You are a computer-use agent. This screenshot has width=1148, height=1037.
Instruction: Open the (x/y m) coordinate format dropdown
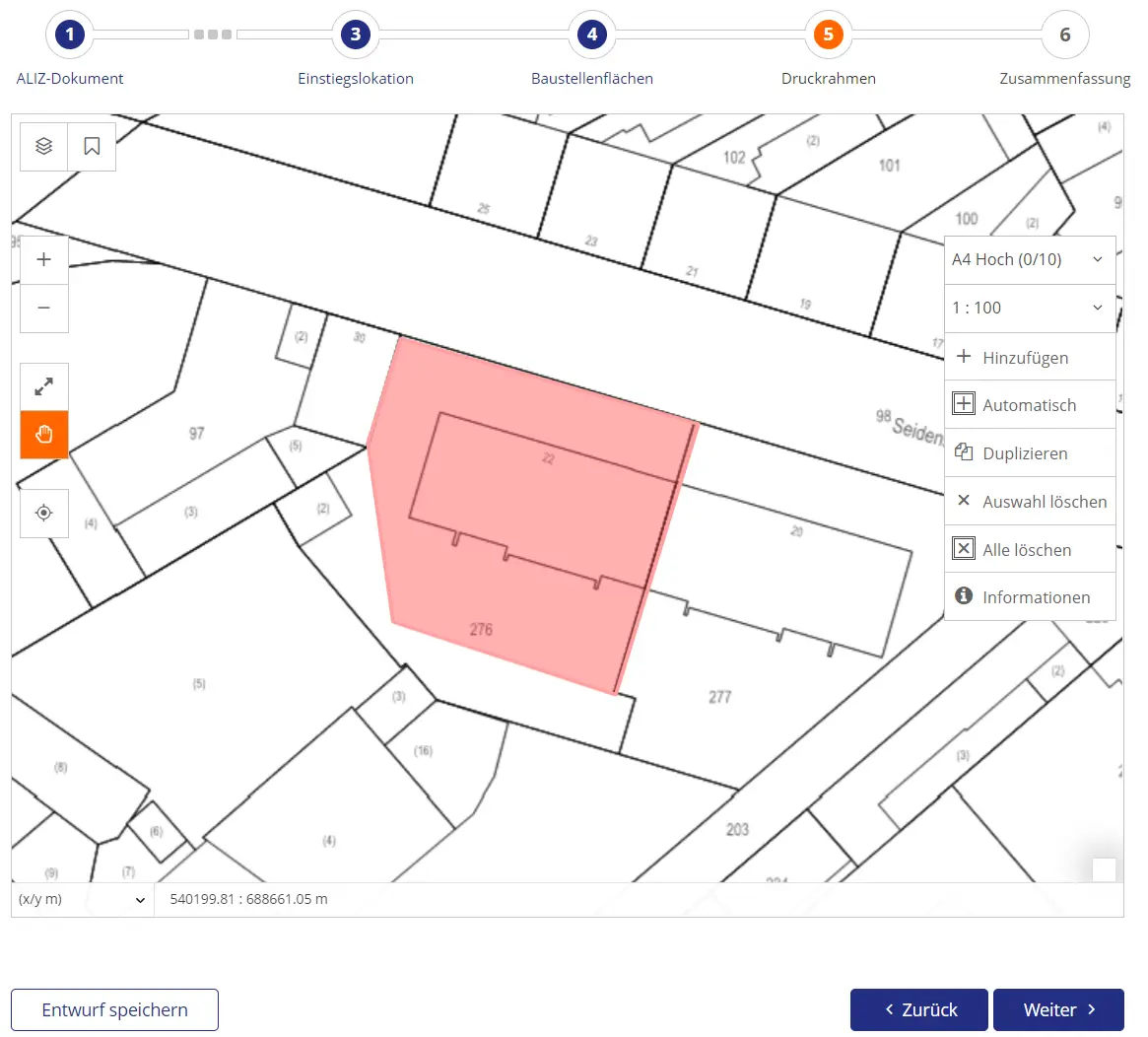(x=82, y=899)
